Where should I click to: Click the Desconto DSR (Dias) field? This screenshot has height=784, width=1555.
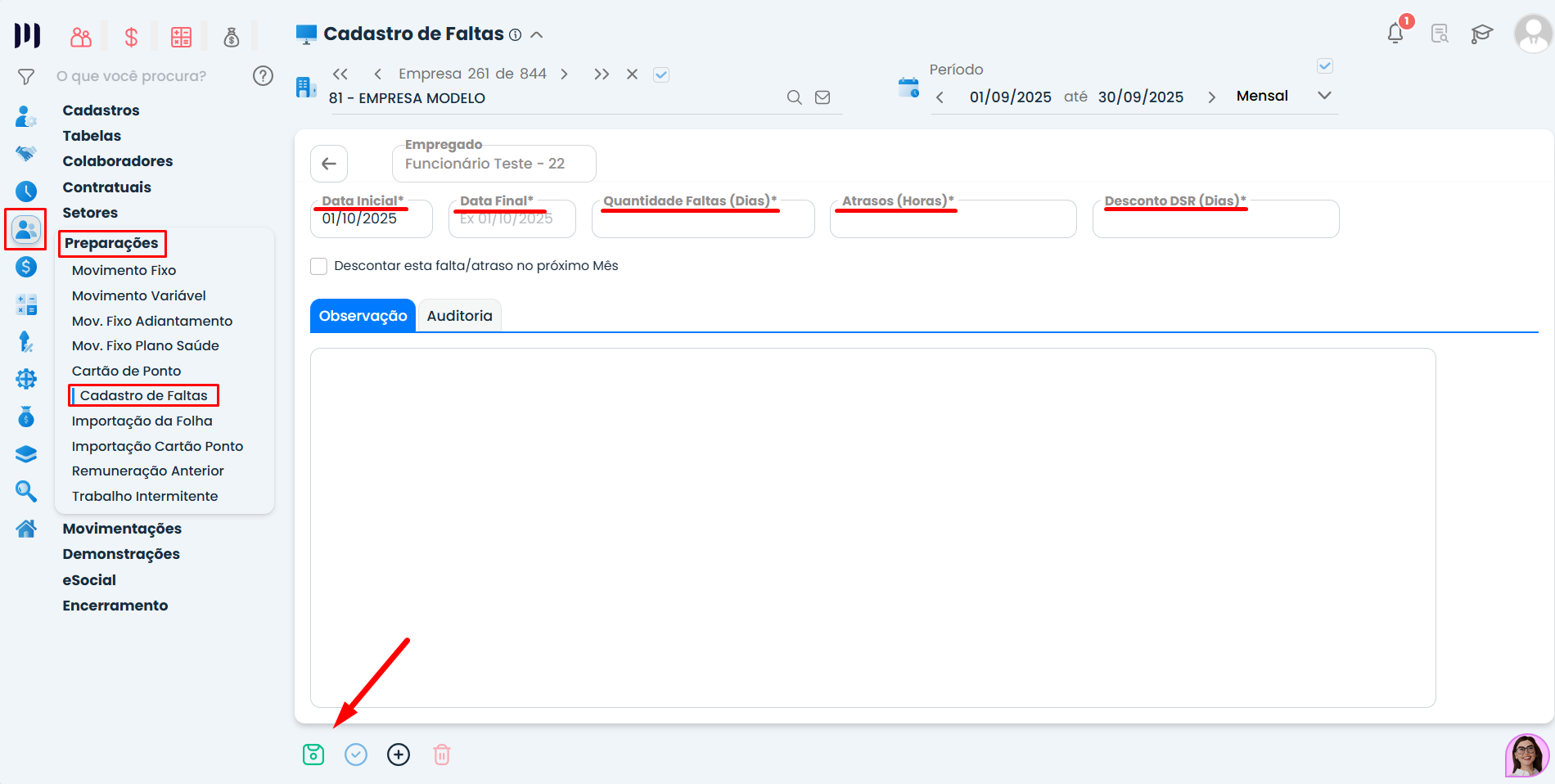point(1216,219)
